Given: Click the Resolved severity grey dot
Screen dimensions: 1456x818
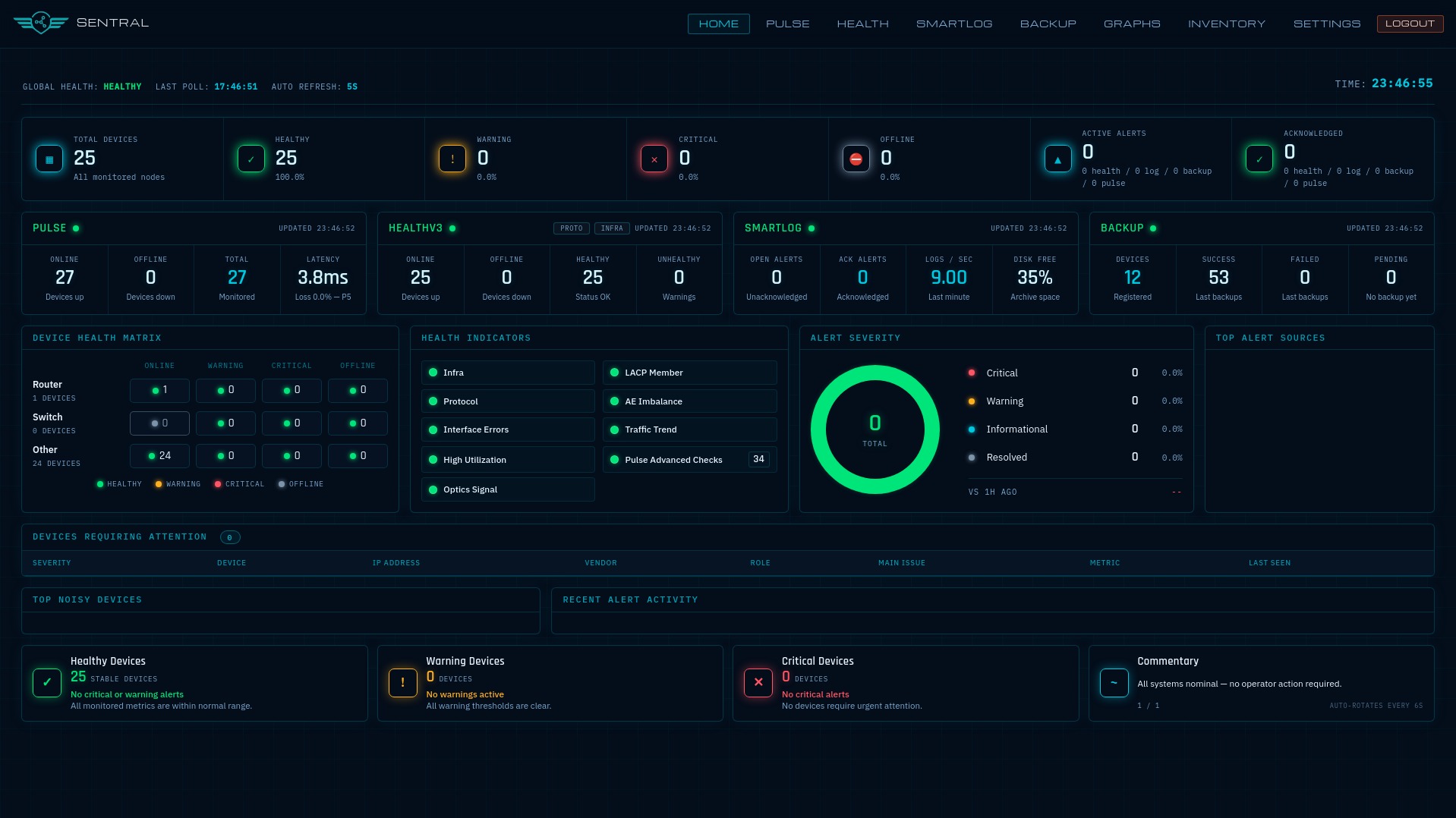Looking at the screenshot, I should [x=972, y=458].
